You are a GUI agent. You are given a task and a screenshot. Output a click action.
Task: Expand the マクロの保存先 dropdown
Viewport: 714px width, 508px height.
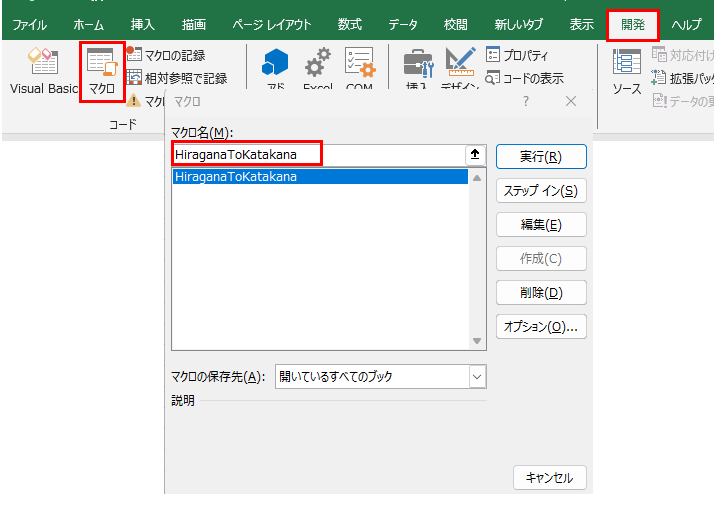coord(477,377)
